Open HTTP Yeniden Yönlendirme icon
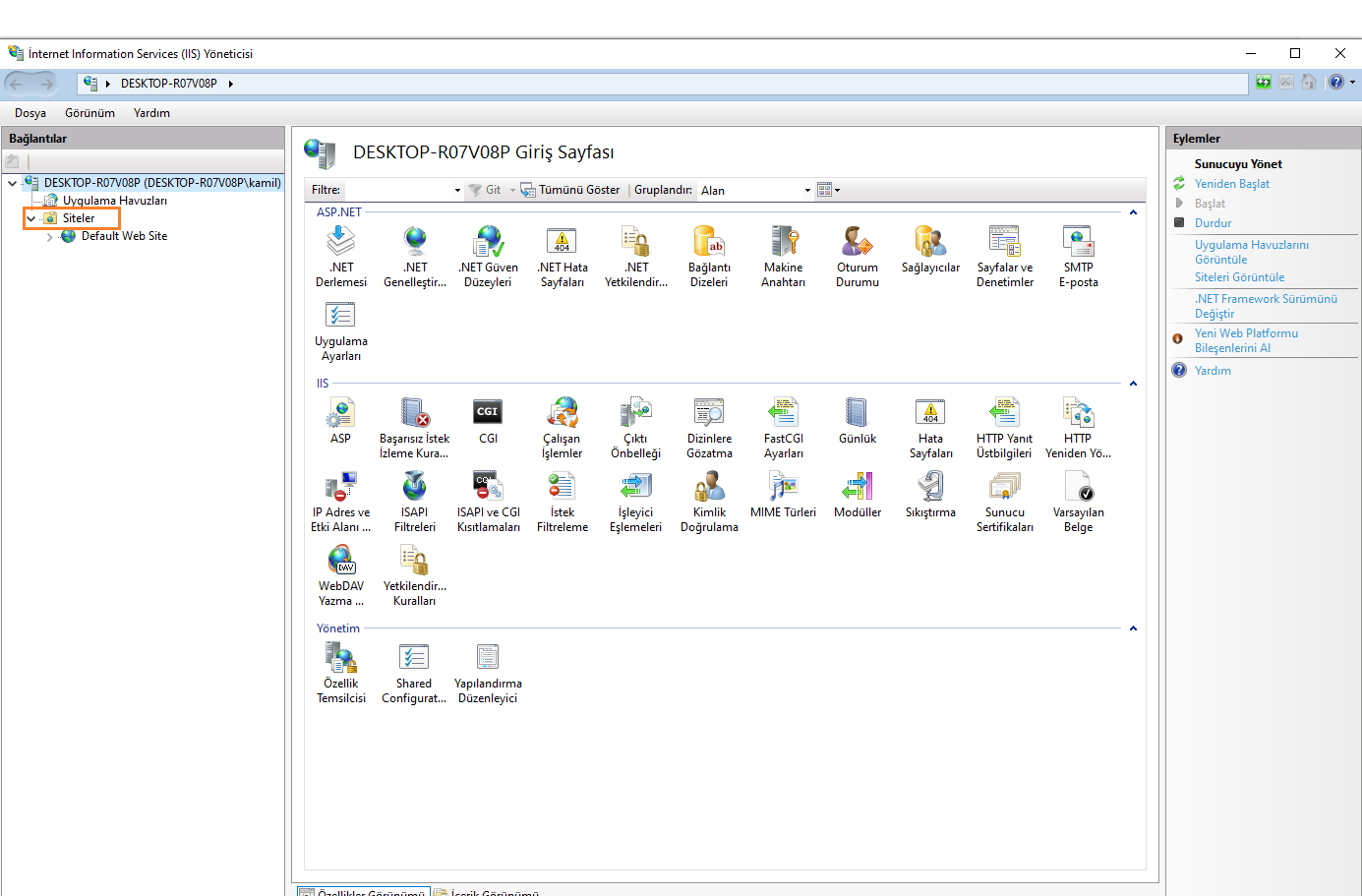 [x=1079, y=412]
